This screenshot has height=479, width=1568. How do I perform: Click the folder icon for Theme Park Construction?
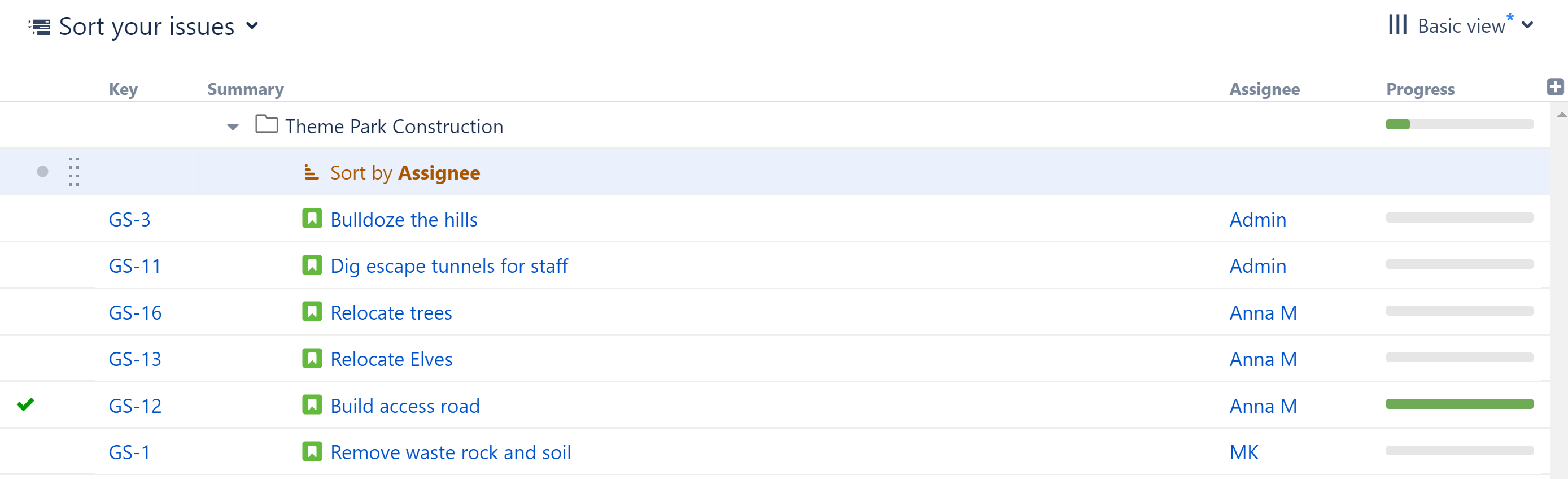click(x=266, y=125)
